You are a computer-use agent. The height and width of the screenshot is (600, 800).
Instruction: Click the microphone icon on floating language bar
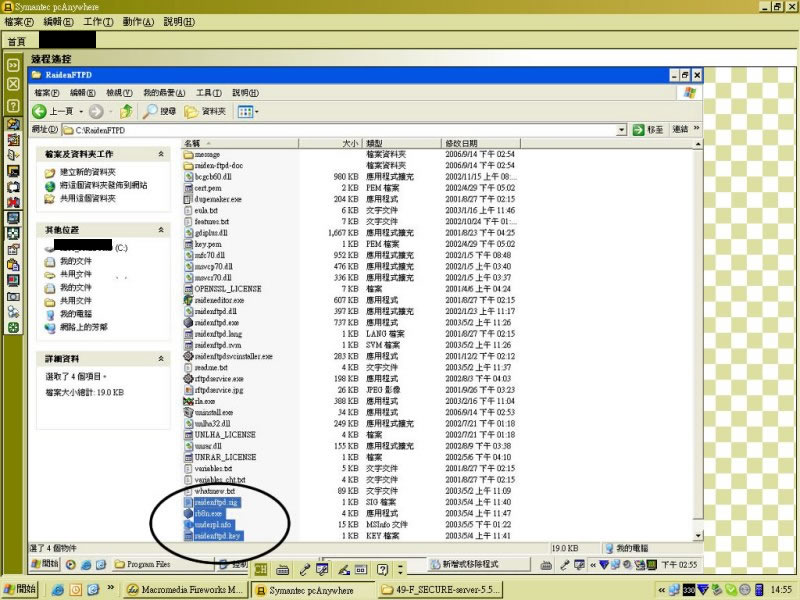pyautogui.click(x=305, y=569)
